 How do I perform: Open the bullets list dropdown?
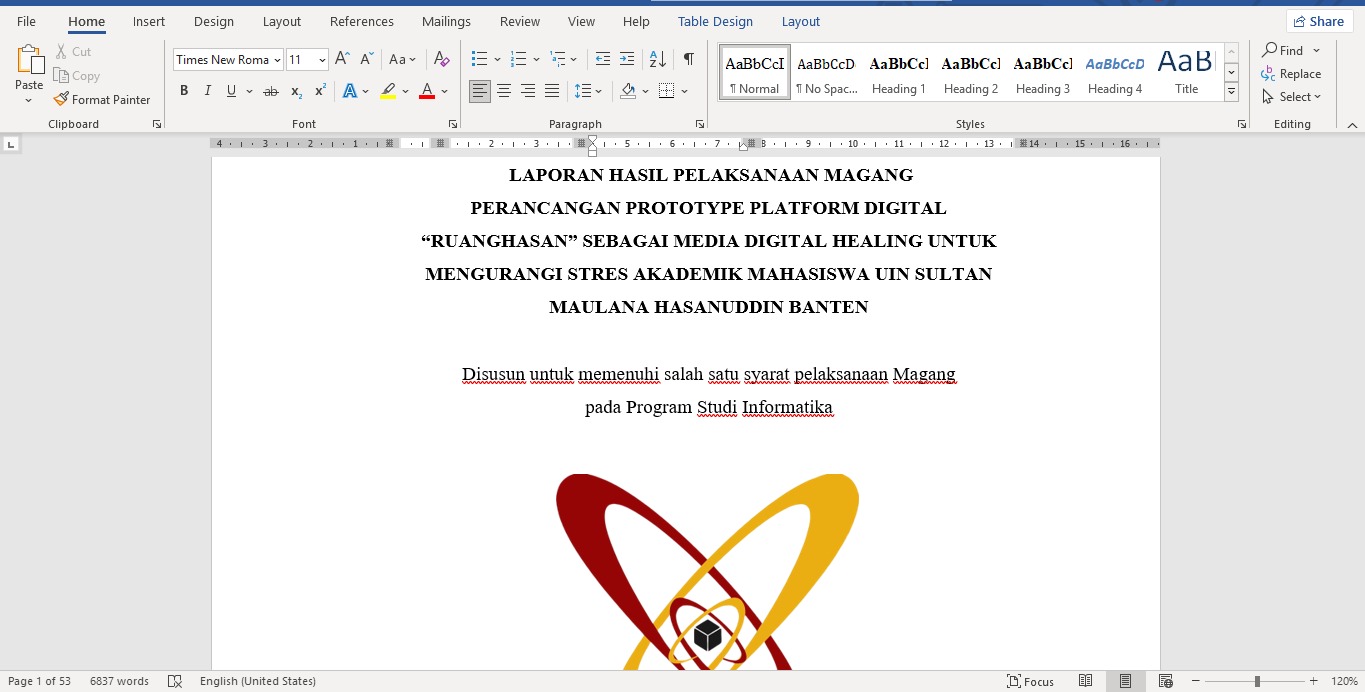497,59
